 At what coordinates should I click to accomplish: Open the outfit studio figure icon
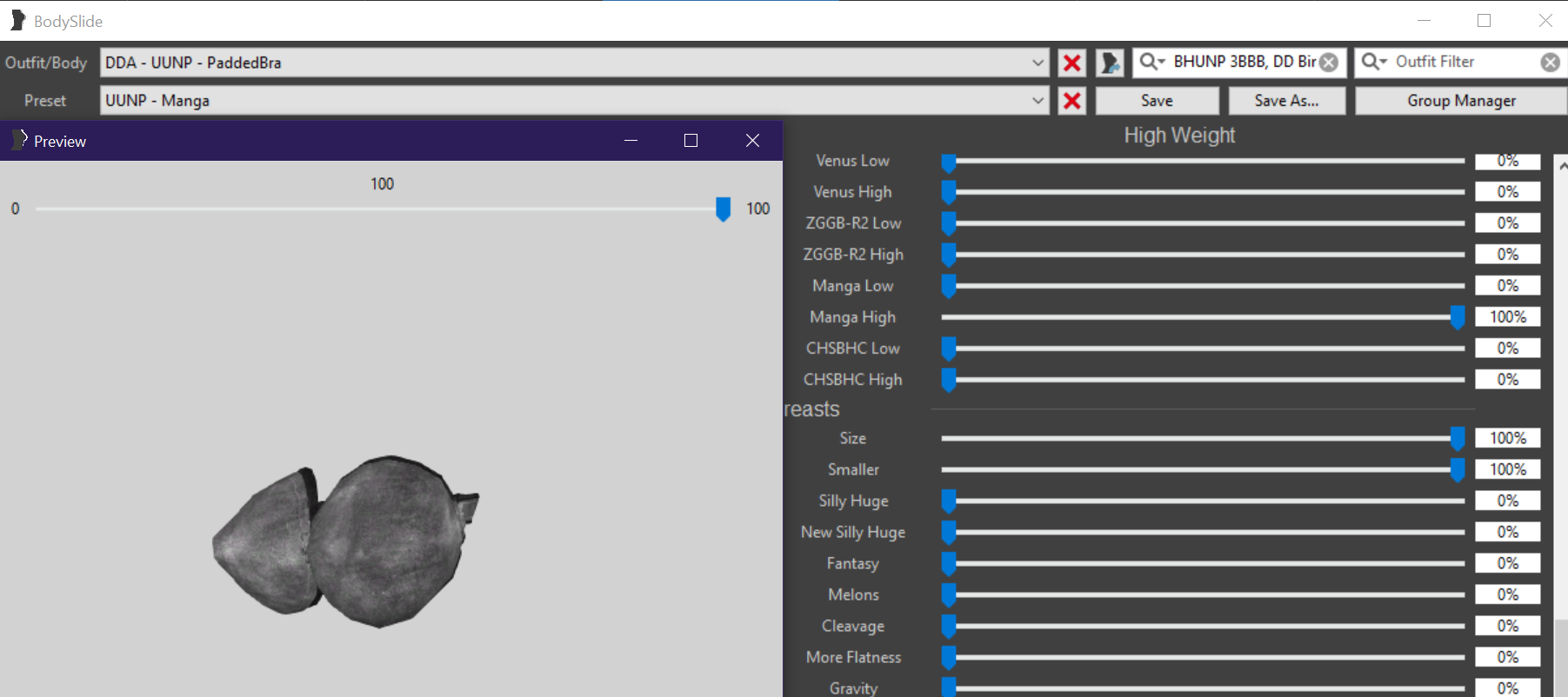[x=1110, y=63]
